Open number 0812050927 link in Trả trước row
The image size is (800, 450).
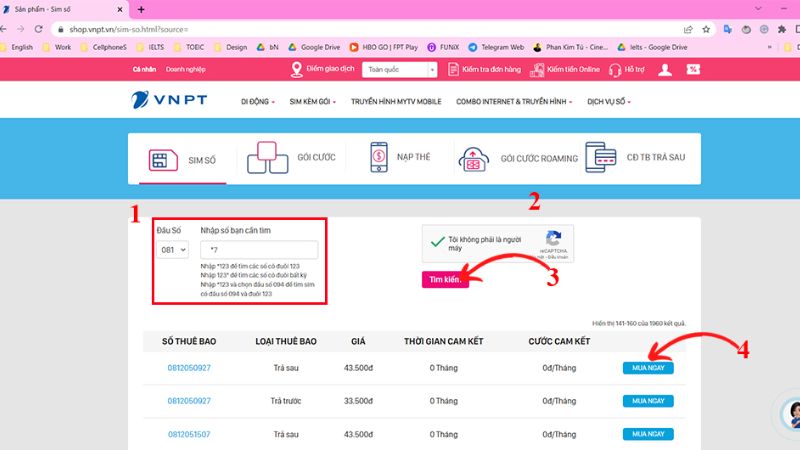point(189,401)
